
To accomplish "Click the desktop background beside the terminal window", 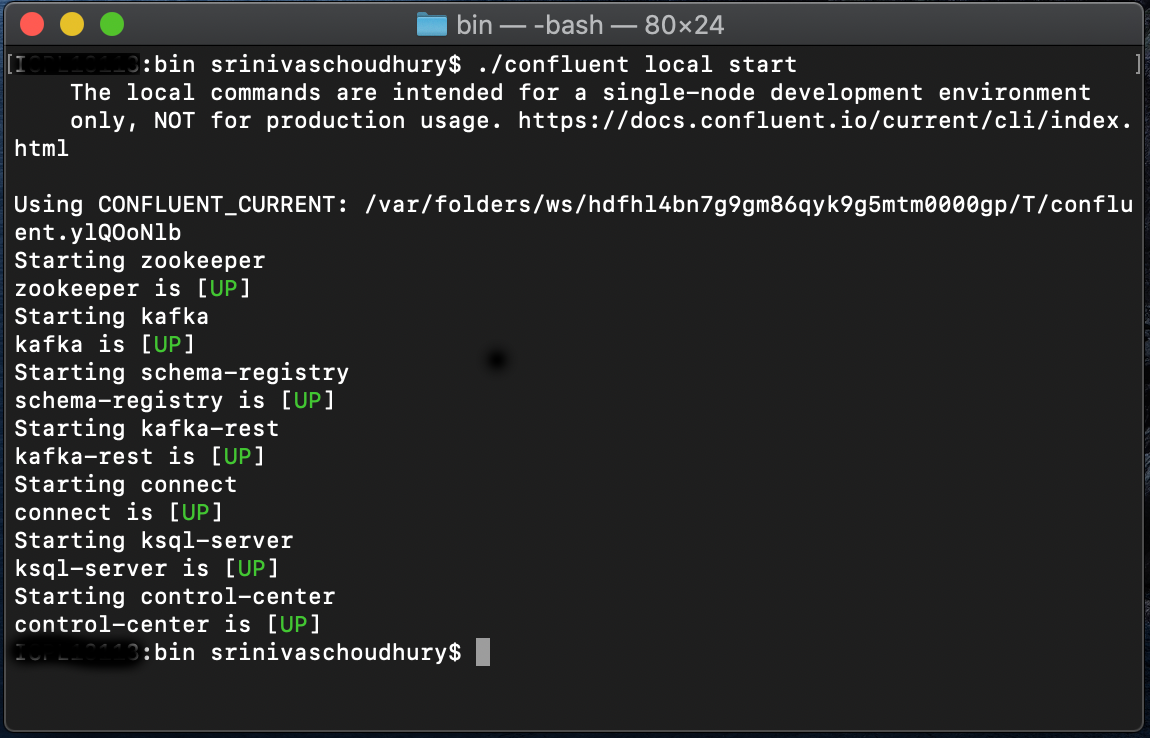I will click(1147, 400).
